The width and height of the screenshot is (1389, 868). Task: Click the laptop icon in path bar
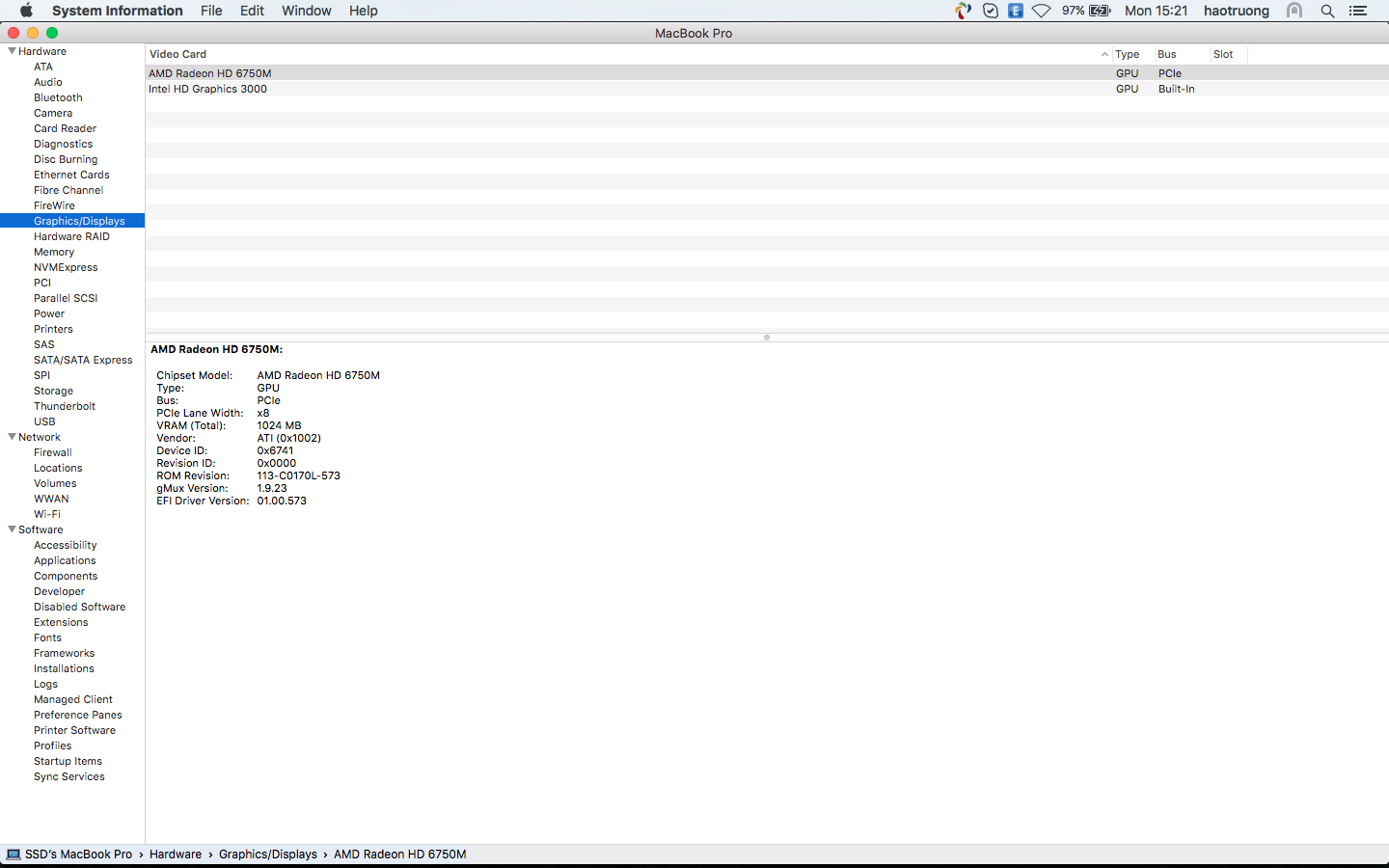14,854
